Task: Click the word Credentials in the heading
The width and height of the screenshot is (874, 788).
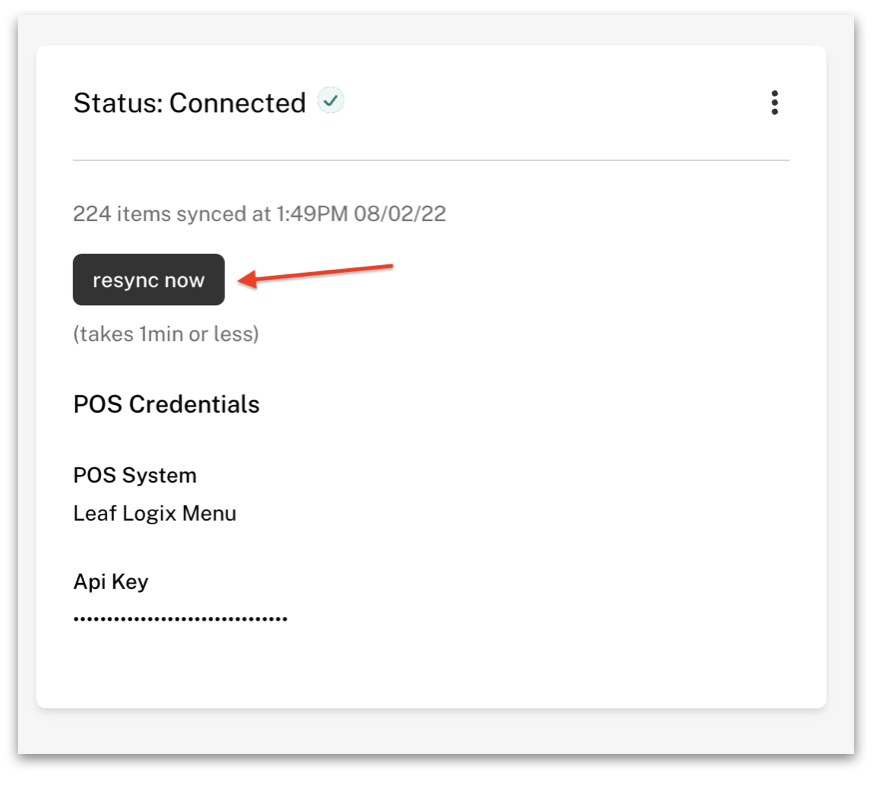Action: point(194,405)
